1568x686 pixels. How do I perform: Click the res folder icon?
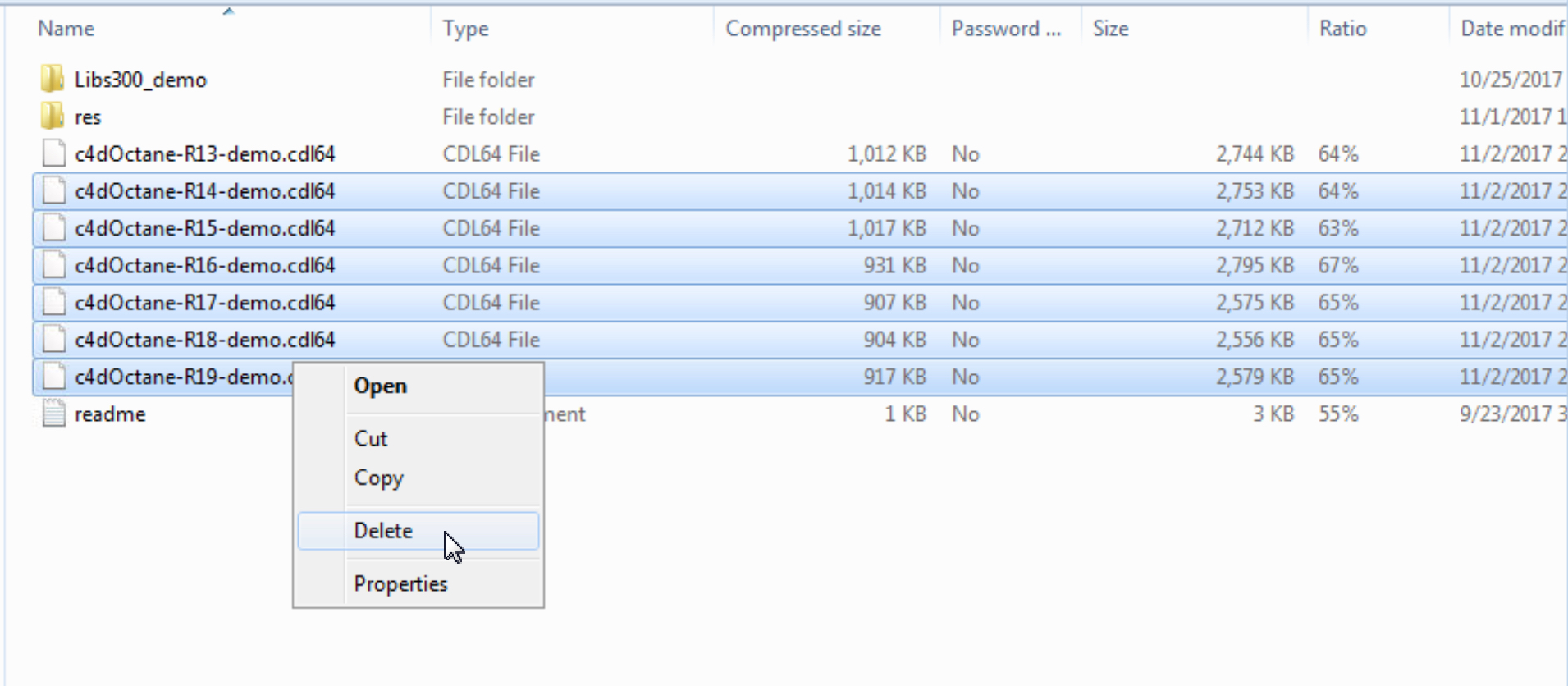click(x=53, y=117)
